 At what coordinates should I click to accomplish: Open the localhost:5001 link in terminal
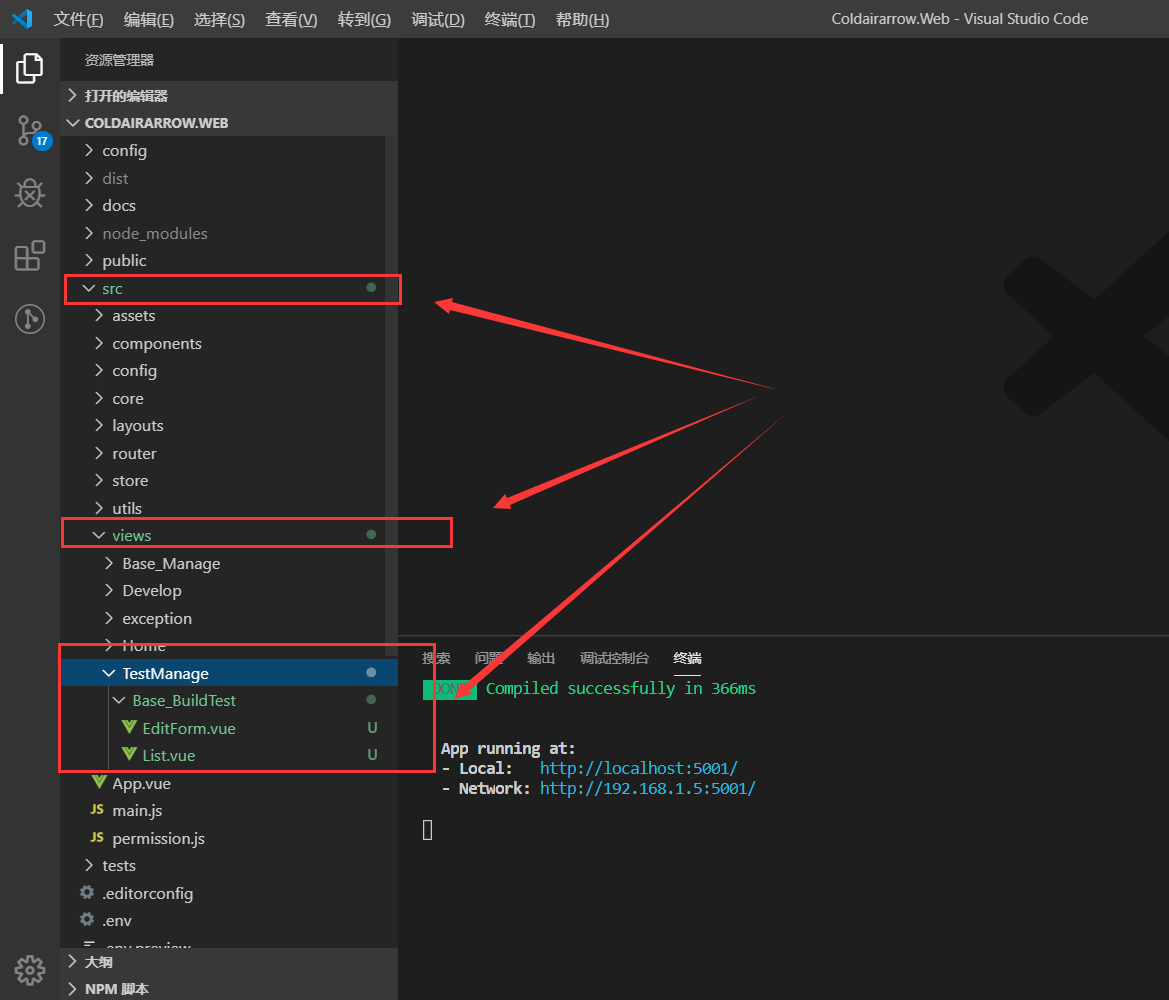coord(638,768)
